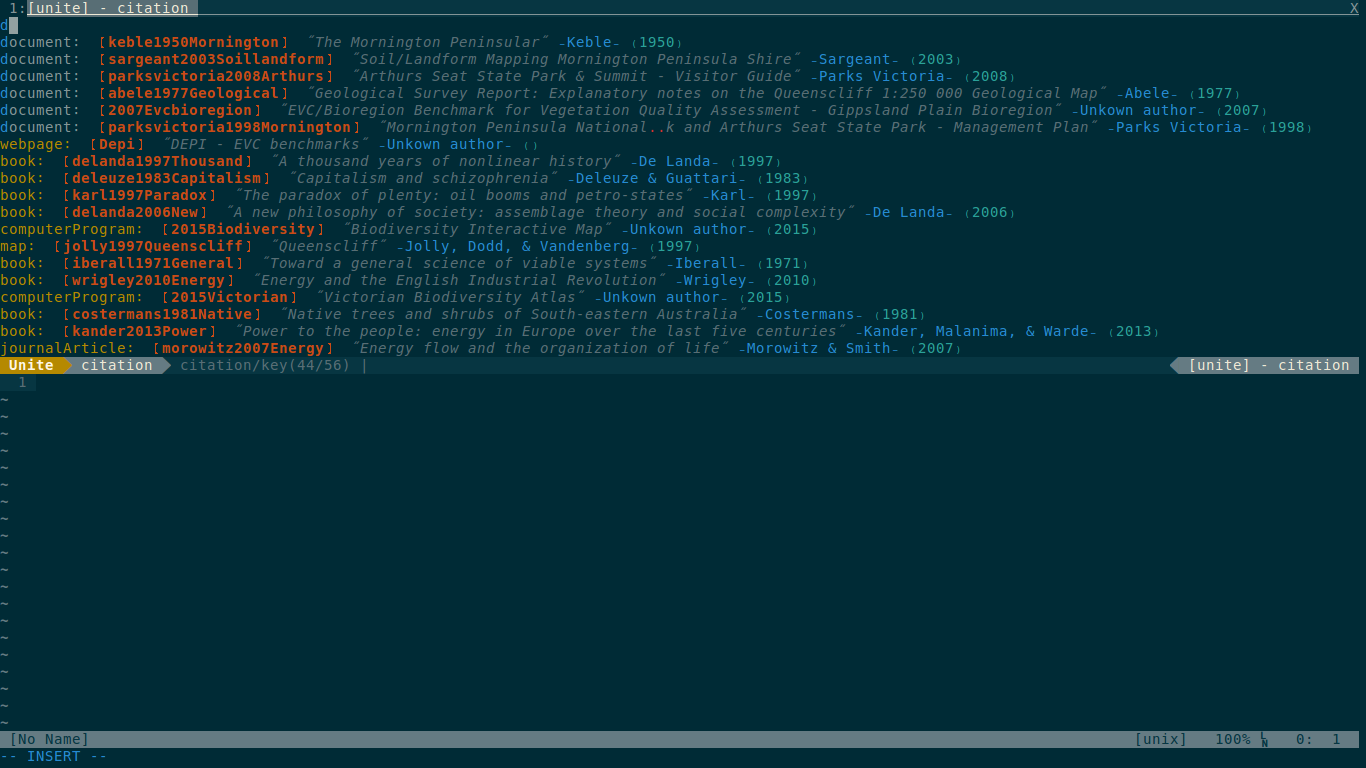Image resolution: width=1366 pixels, height=768 pixels.
Task: Select the Depi webpage citation key
Action: tap(117, 144)
